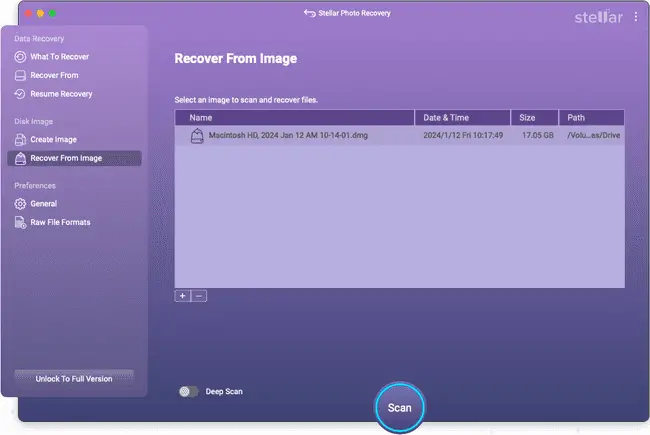The height and width of the screenshot is (435, 650).
Task: Select Recover From Image sidebar item
Action: pos(74,158)
